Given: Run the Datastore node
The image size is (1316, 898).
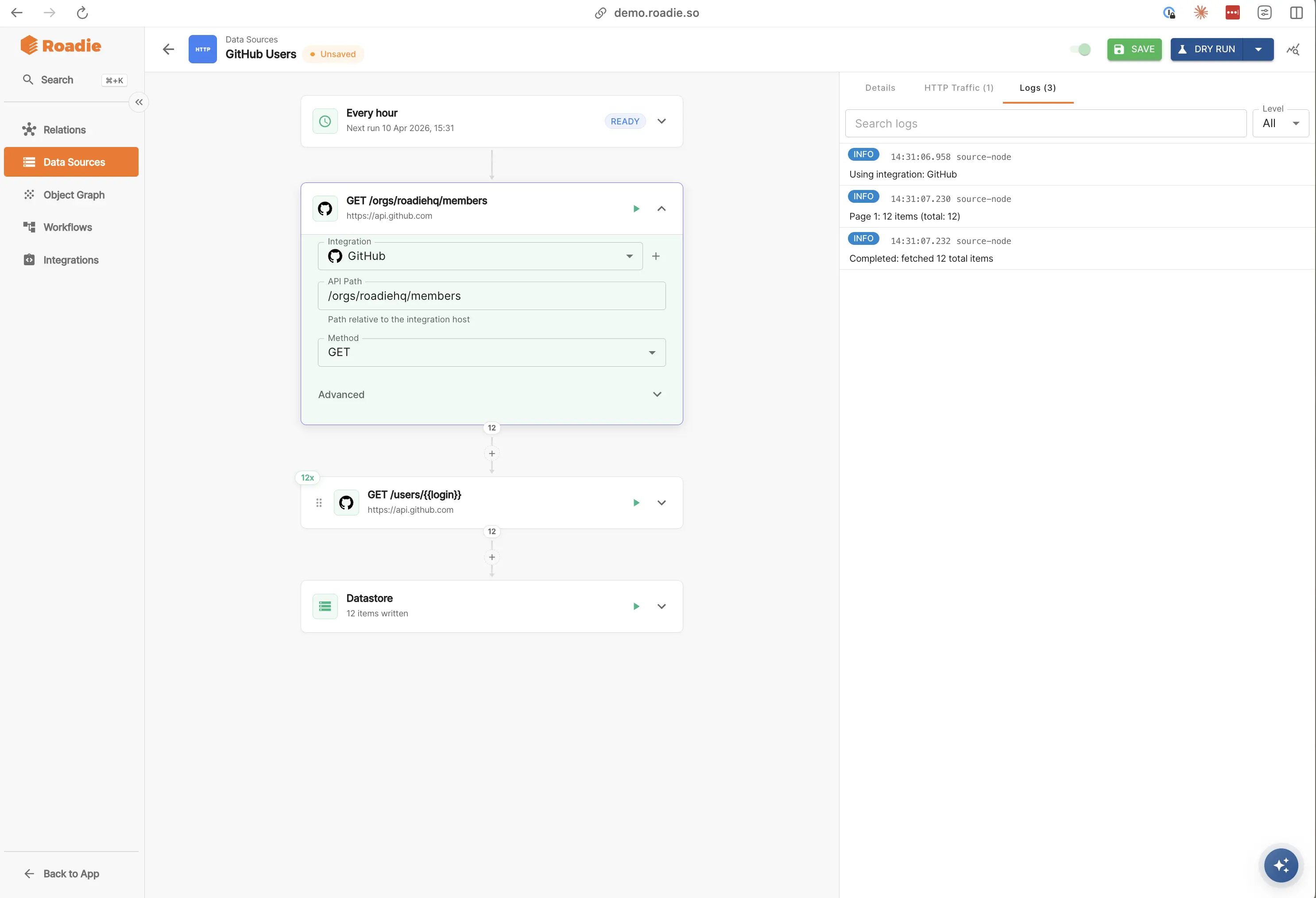Looking at the screenshot, I should (636, 606).
